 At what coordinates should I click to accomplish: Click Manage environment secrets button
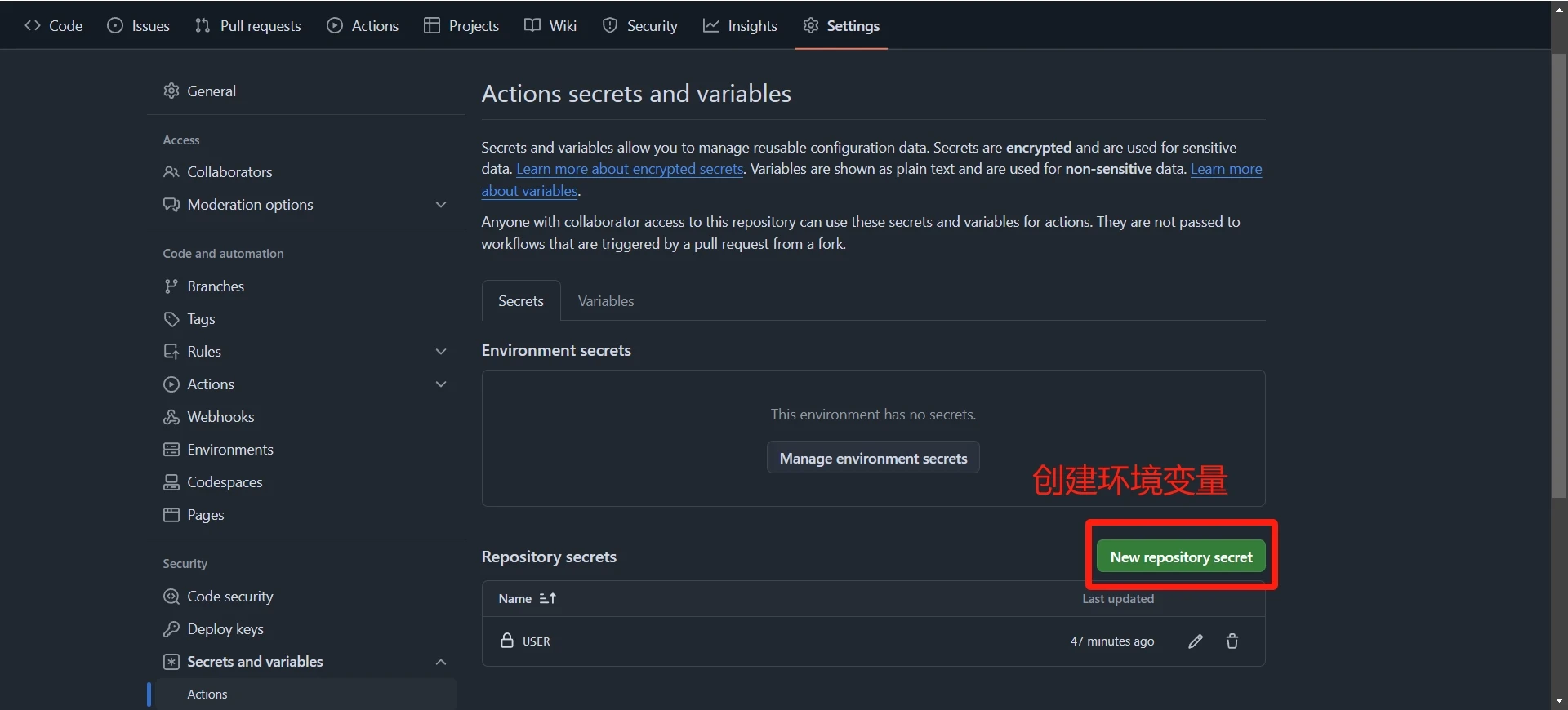click(x=873, y=458)
